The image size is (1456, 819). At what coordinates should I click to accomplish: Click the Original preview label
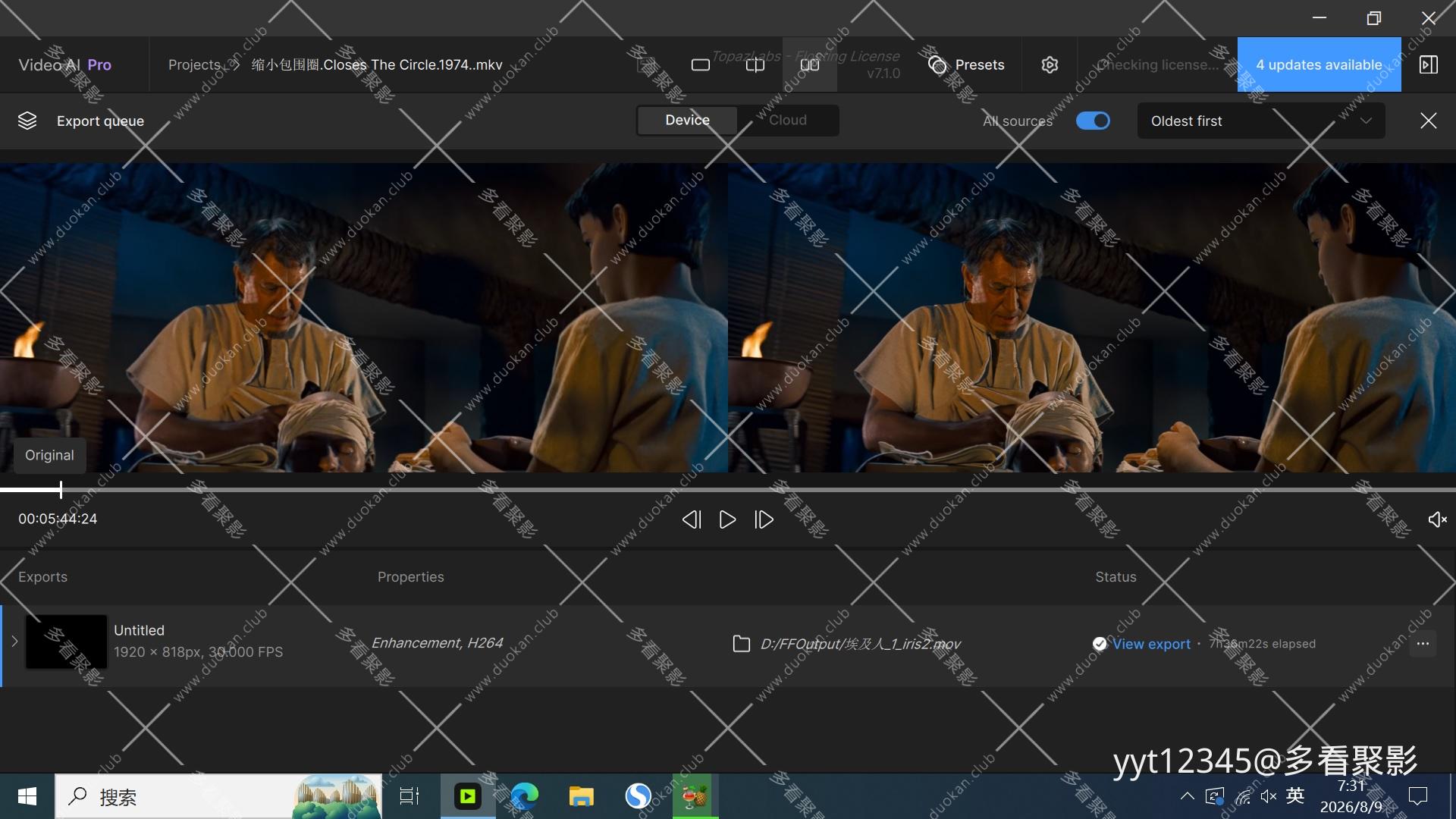point(49,455)
